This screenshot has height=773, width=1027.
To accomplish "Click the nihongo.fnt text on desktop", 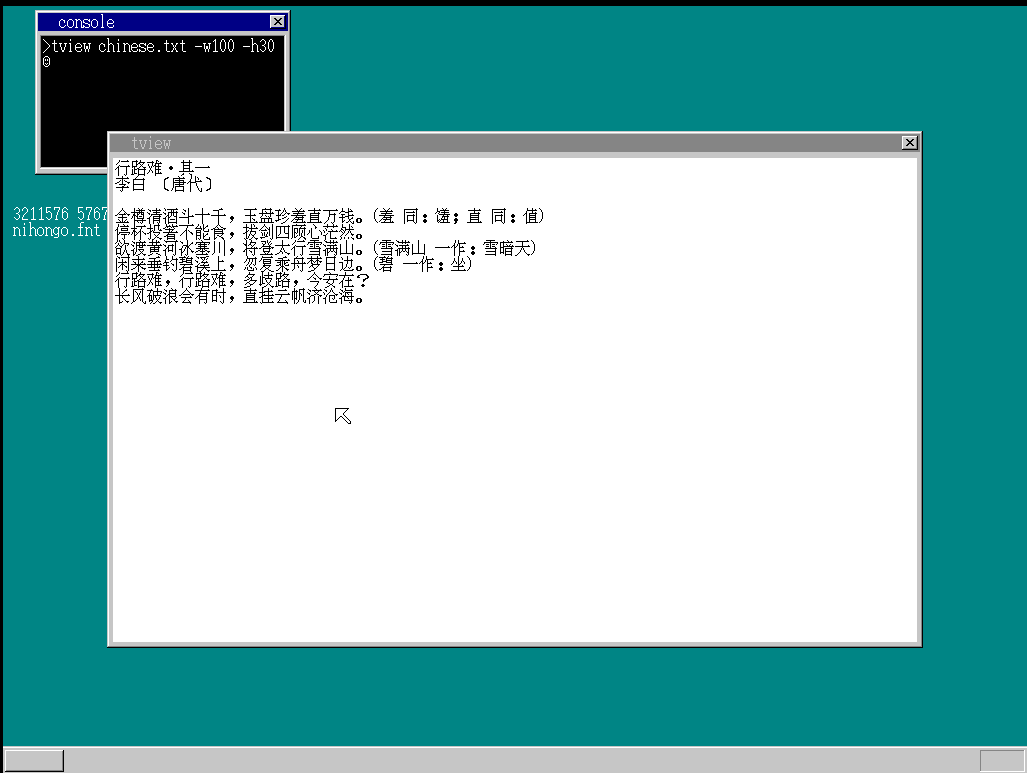I will (x=56, y=231).
